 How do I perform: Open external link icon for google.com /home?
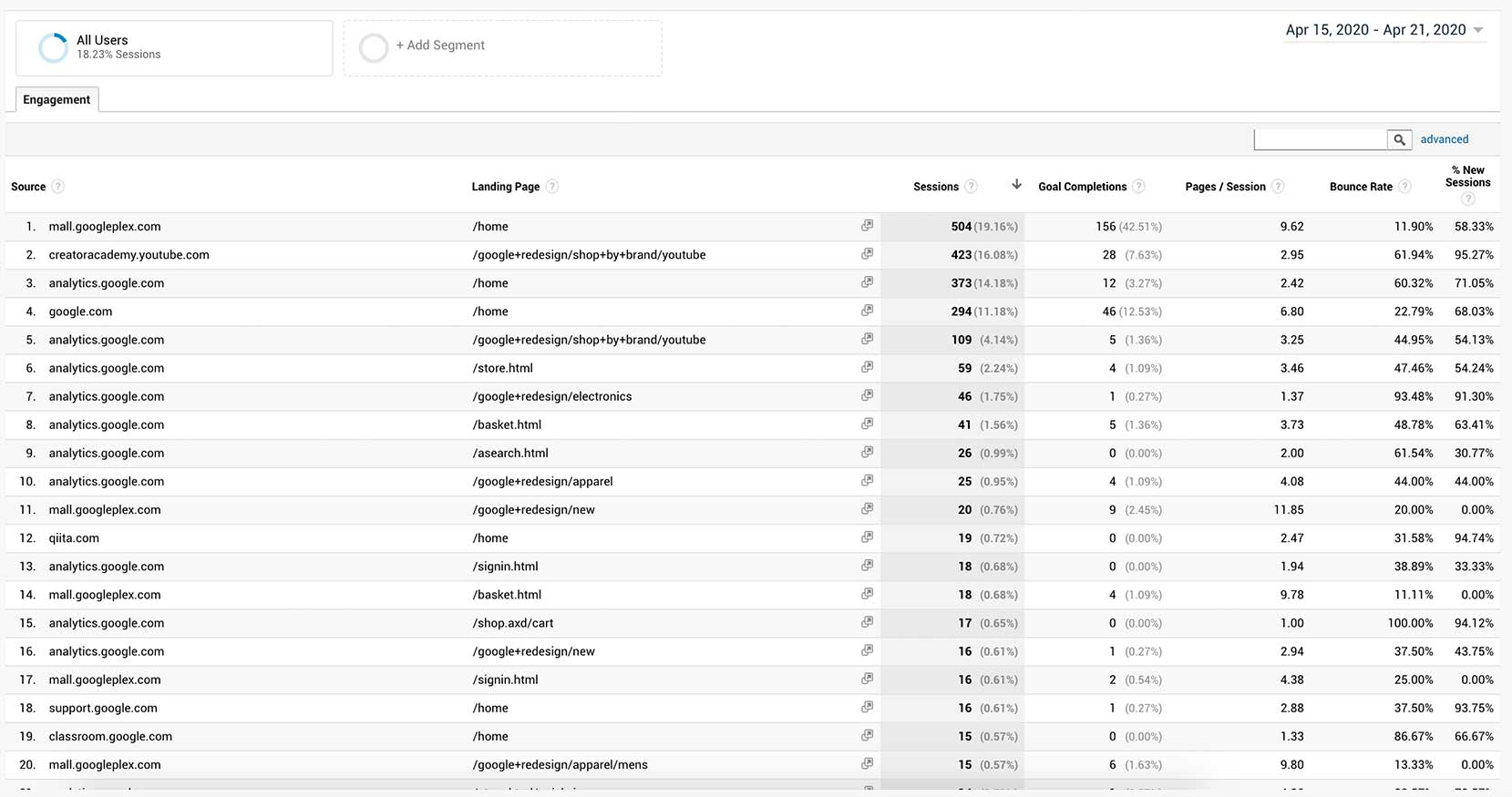pyautogui.click(x=867, y=310)
